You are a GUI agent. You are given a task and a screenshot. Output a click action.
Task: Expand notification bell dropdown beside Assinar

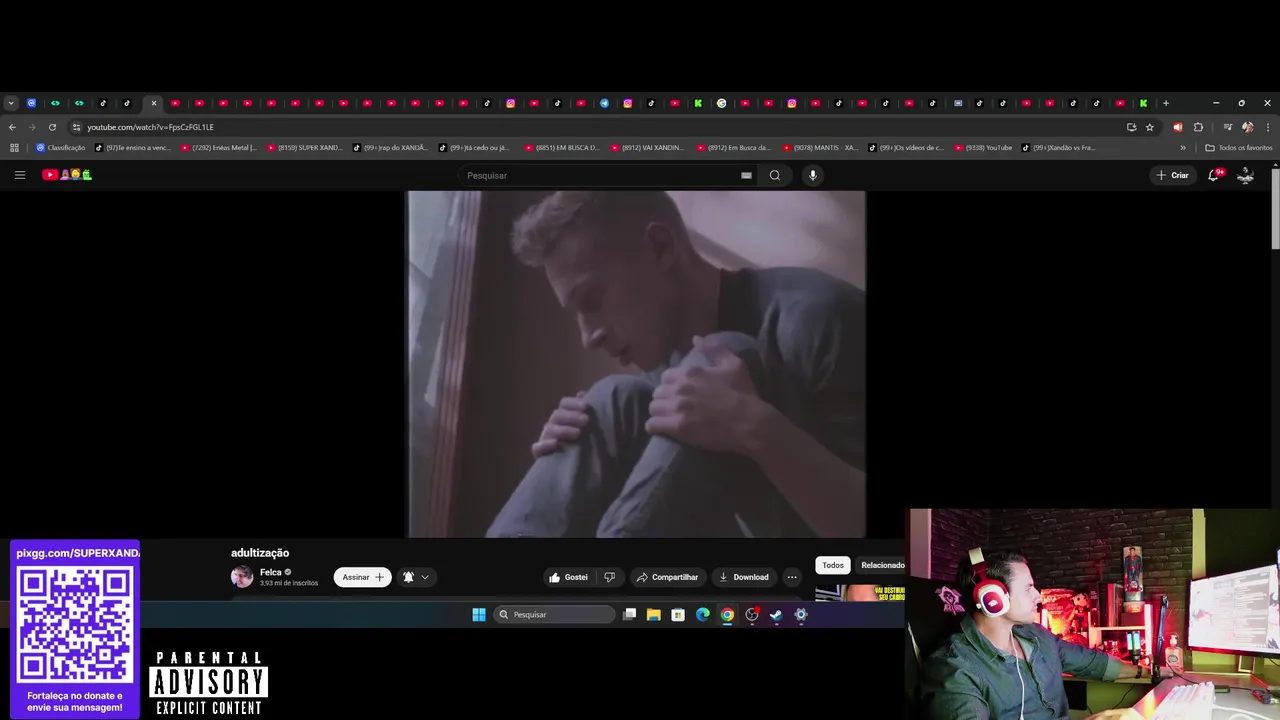pyautogui.click(x=415, y=577)
